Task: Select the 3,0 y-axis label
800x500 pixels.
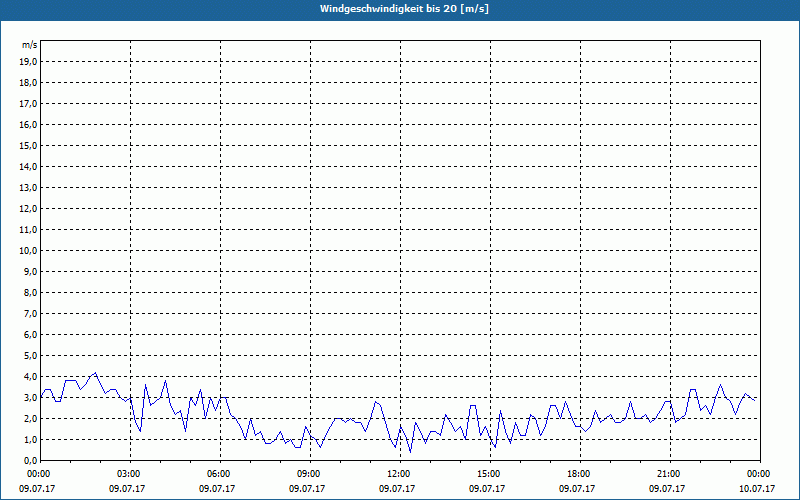Action: pyautogui.click(x=30, y=397)
